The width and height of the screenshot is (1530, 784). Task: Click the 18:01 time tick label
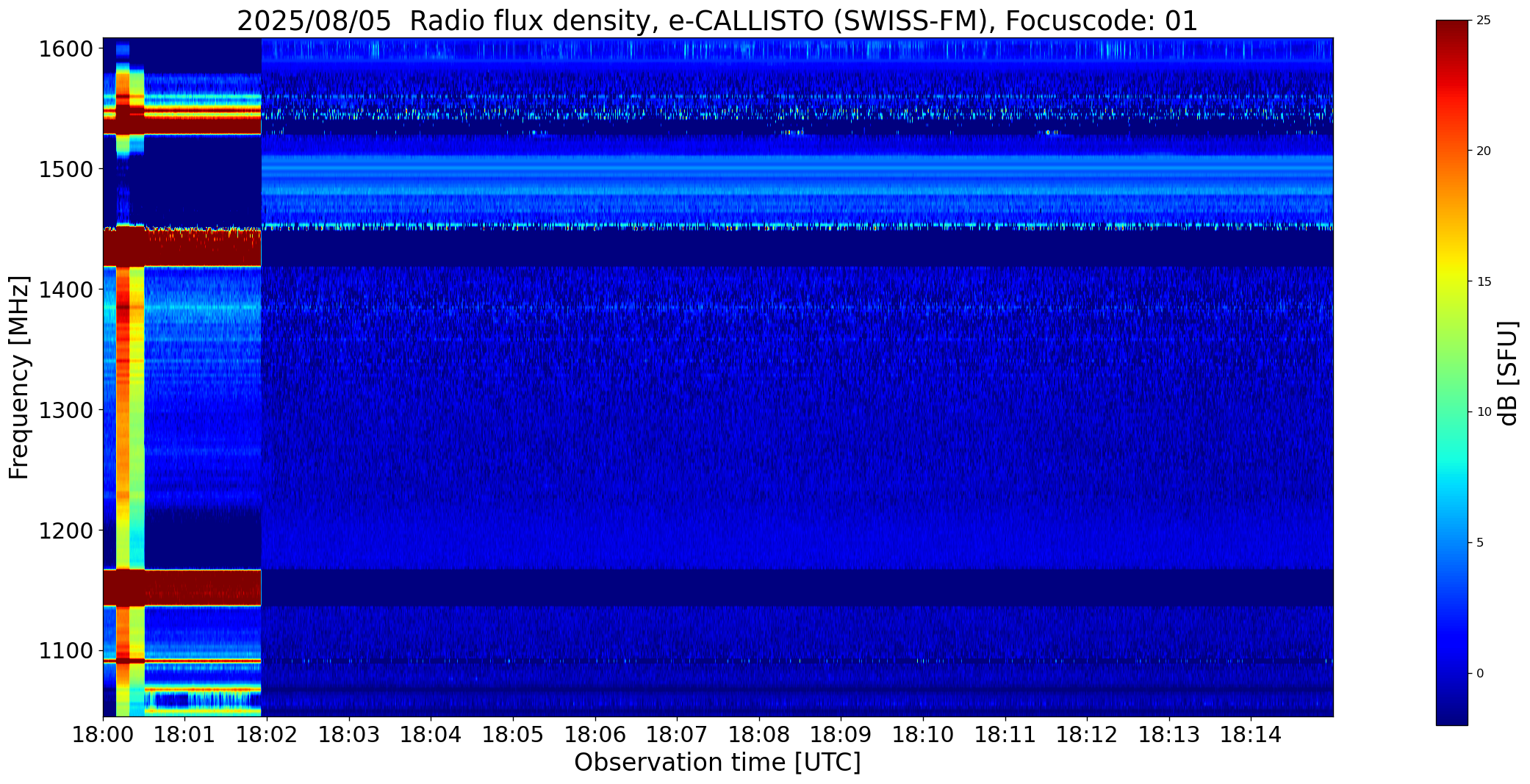pos(185,735)
